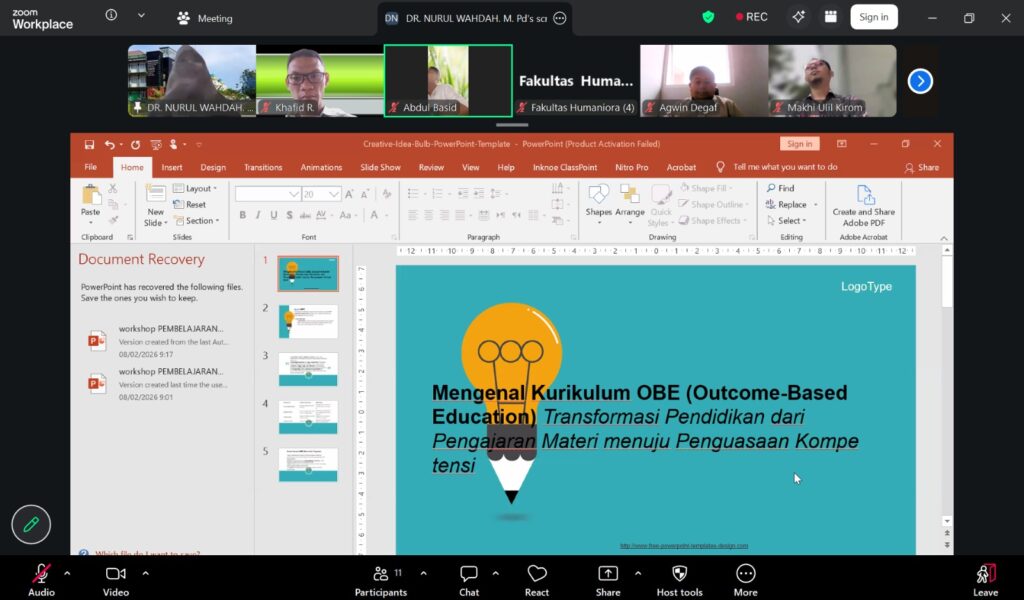Open the Insert ribbon tab
Image resolution: width=1024 pixels, height=600 pixels.
pos(172,167)
